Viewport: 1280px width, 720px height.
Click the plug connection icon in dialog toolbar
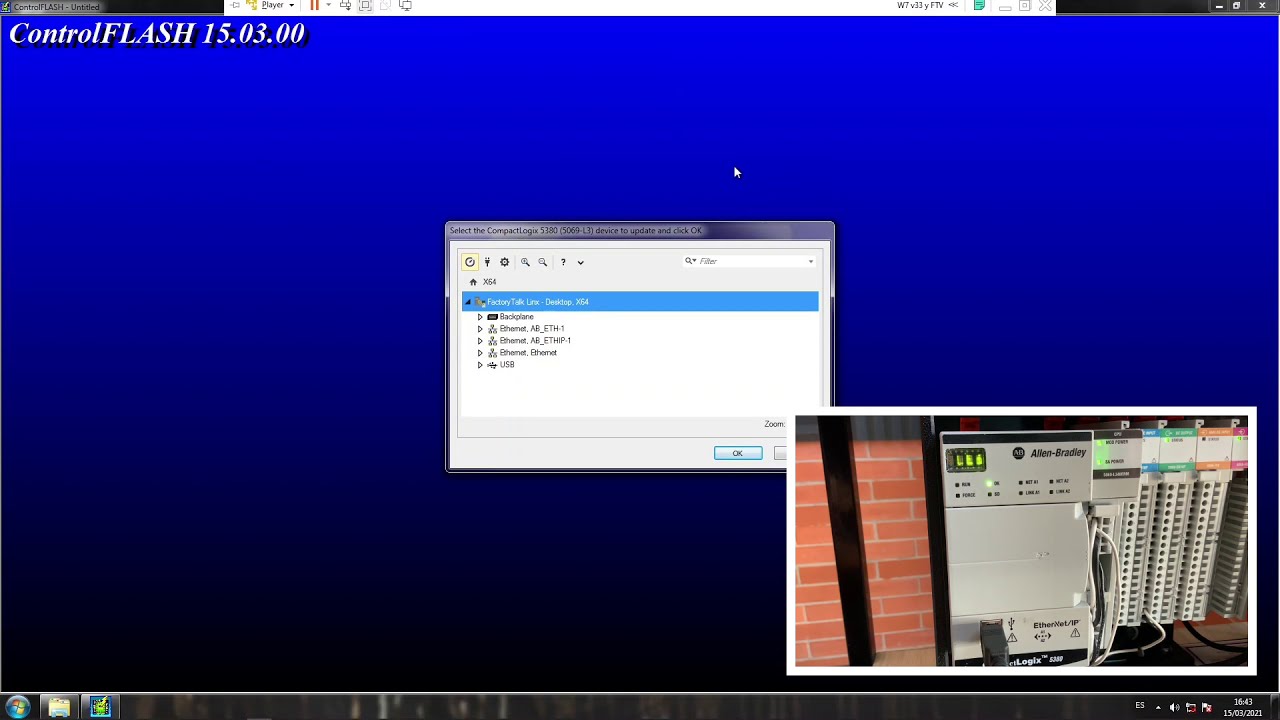[x=487, y=262]
